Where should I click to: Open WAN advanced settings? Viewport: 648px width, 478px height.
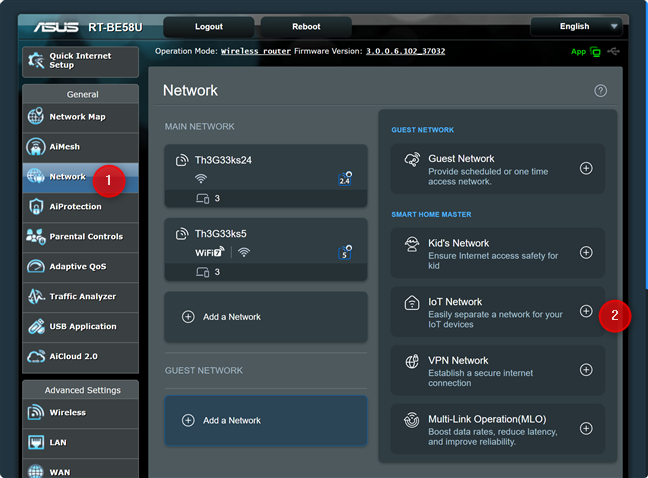click(81, 469)
